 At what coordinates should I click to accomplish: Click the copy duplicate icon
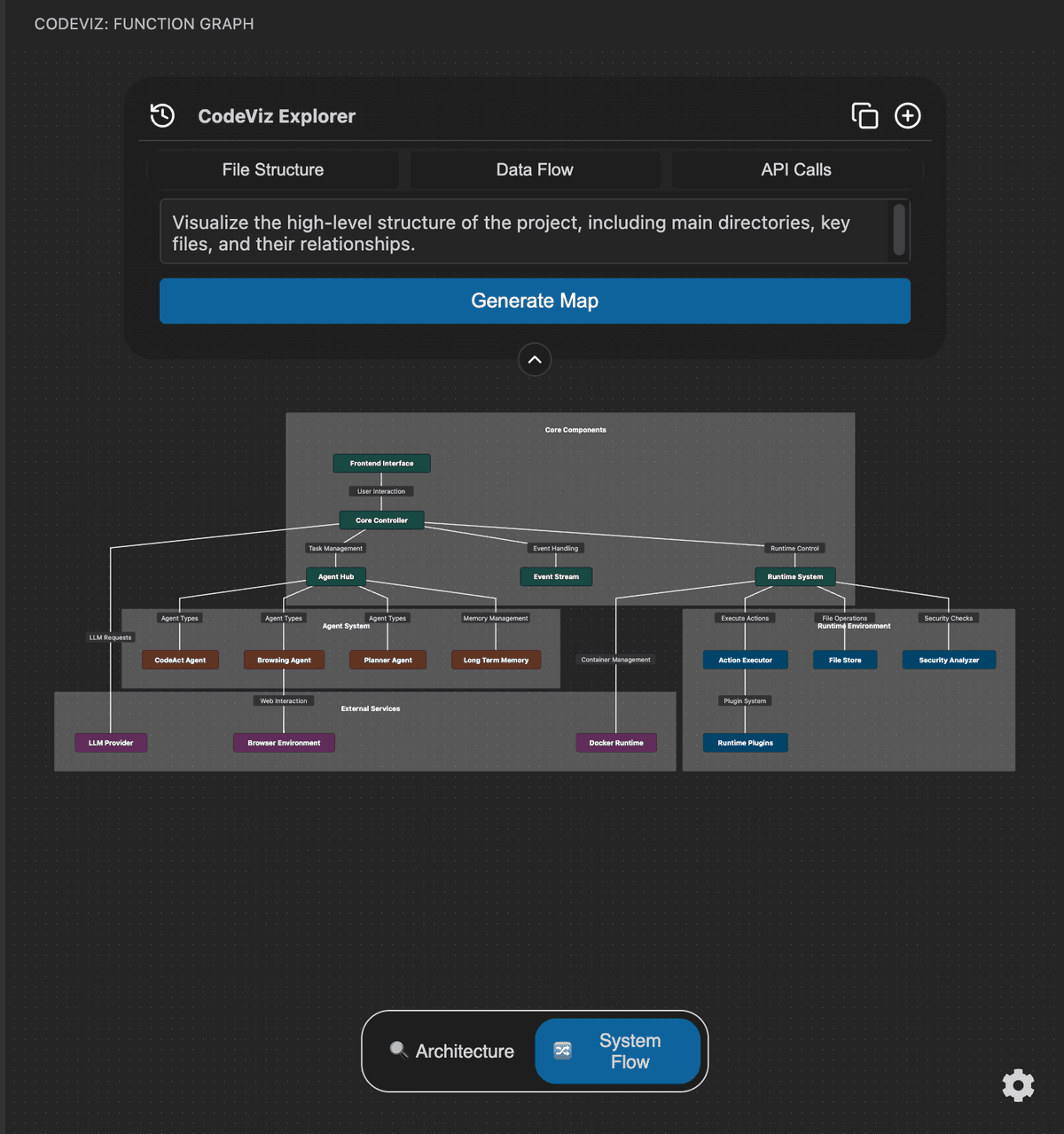(x=864, y=115)
